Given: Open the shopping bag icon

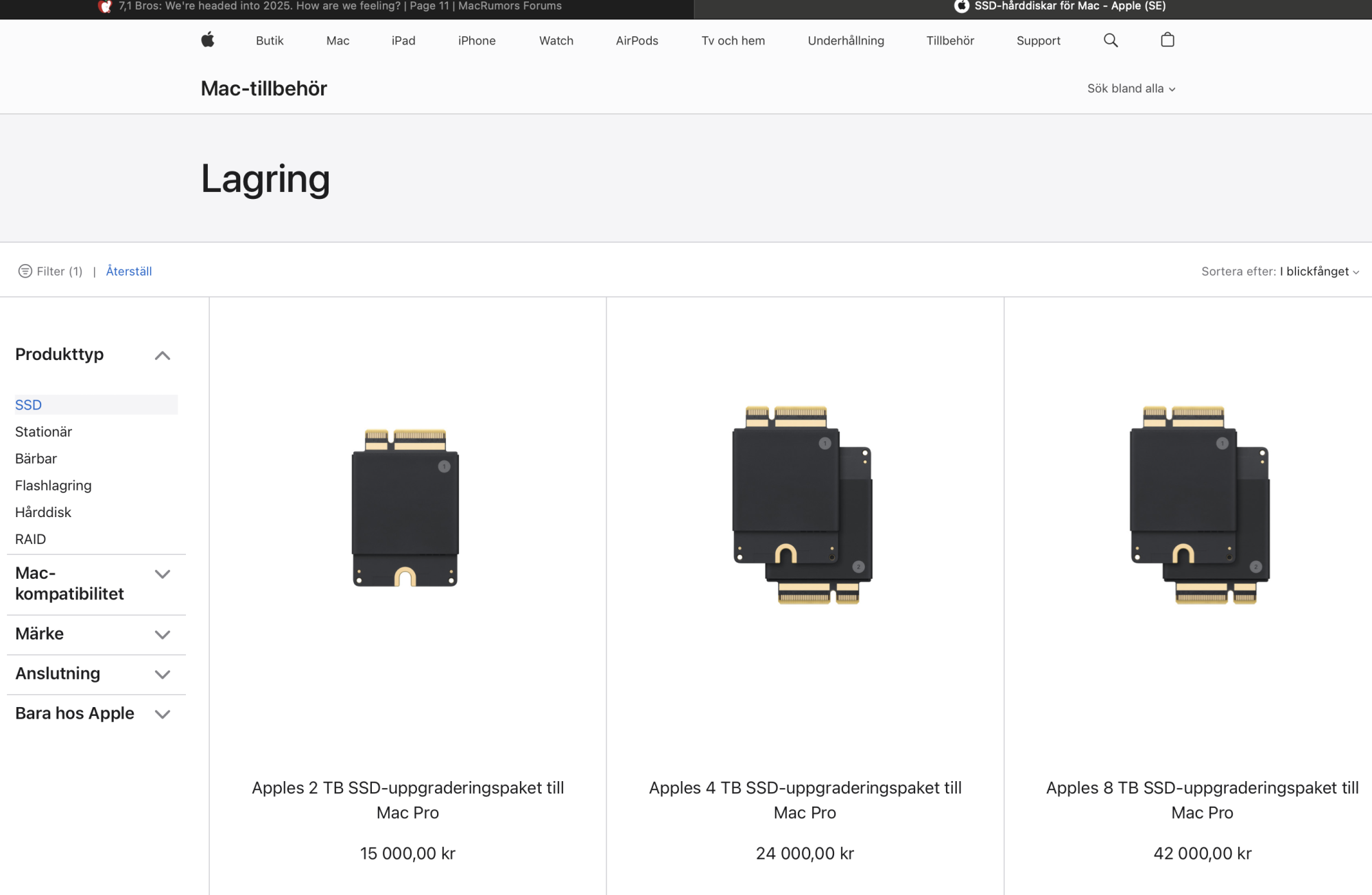Looking at the screenshot, I should pos(1168,40).
